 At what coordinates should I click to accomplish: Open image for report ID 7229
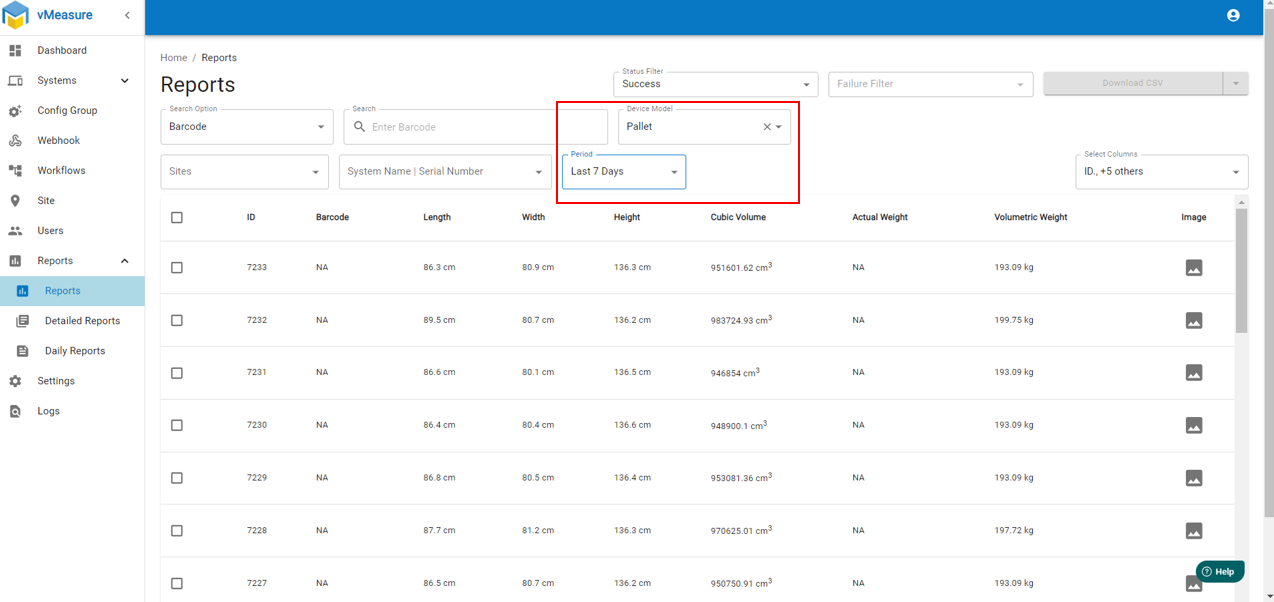tap(1193, 478)
